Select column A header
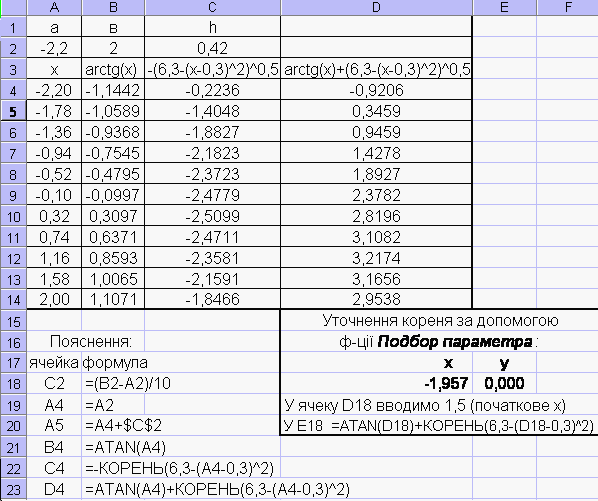598x501 pixels. click(54, 7)
